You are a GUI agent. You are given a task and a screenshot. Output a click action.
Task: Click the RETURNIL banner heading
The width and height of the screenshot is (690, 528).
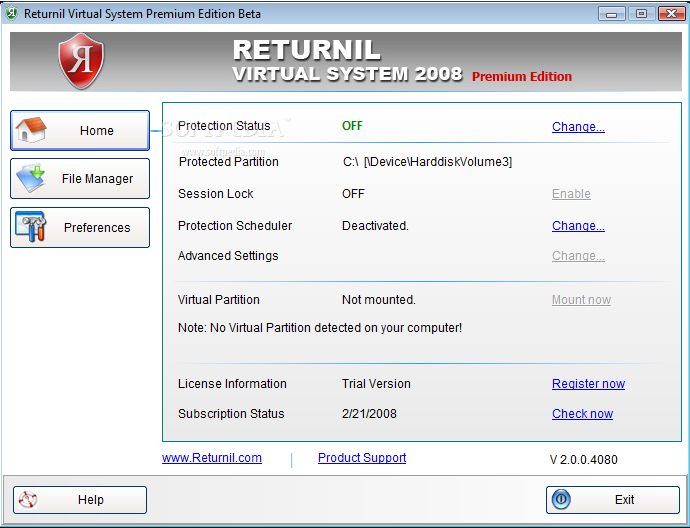click(307, 50)
